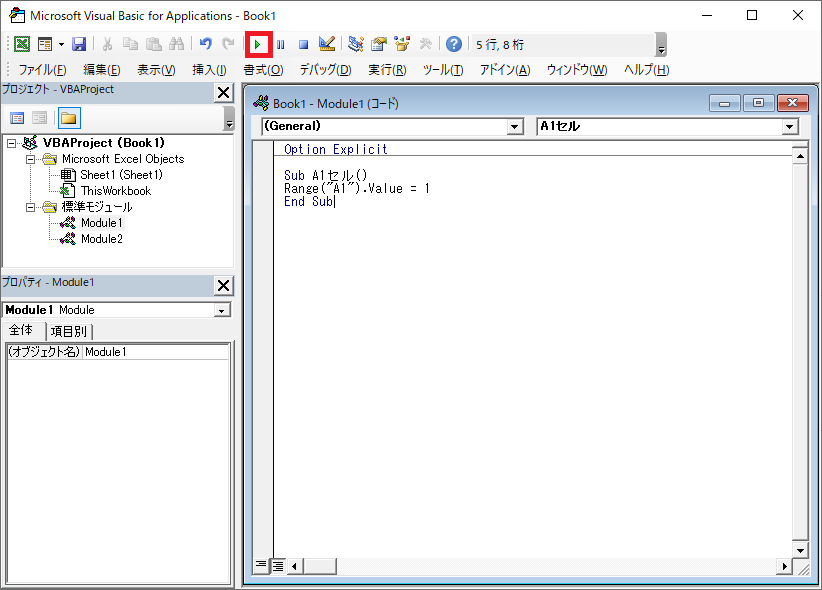The width and height of the screenshot is (822, 590).
Task: Click View Object icon in project panel
Action: point(40,118)
